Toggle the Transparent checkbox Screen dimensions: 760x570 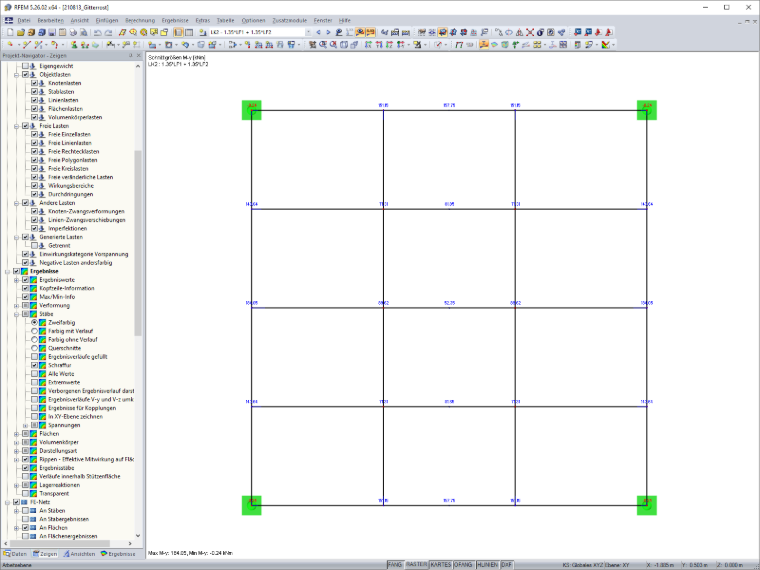point(26,493)
